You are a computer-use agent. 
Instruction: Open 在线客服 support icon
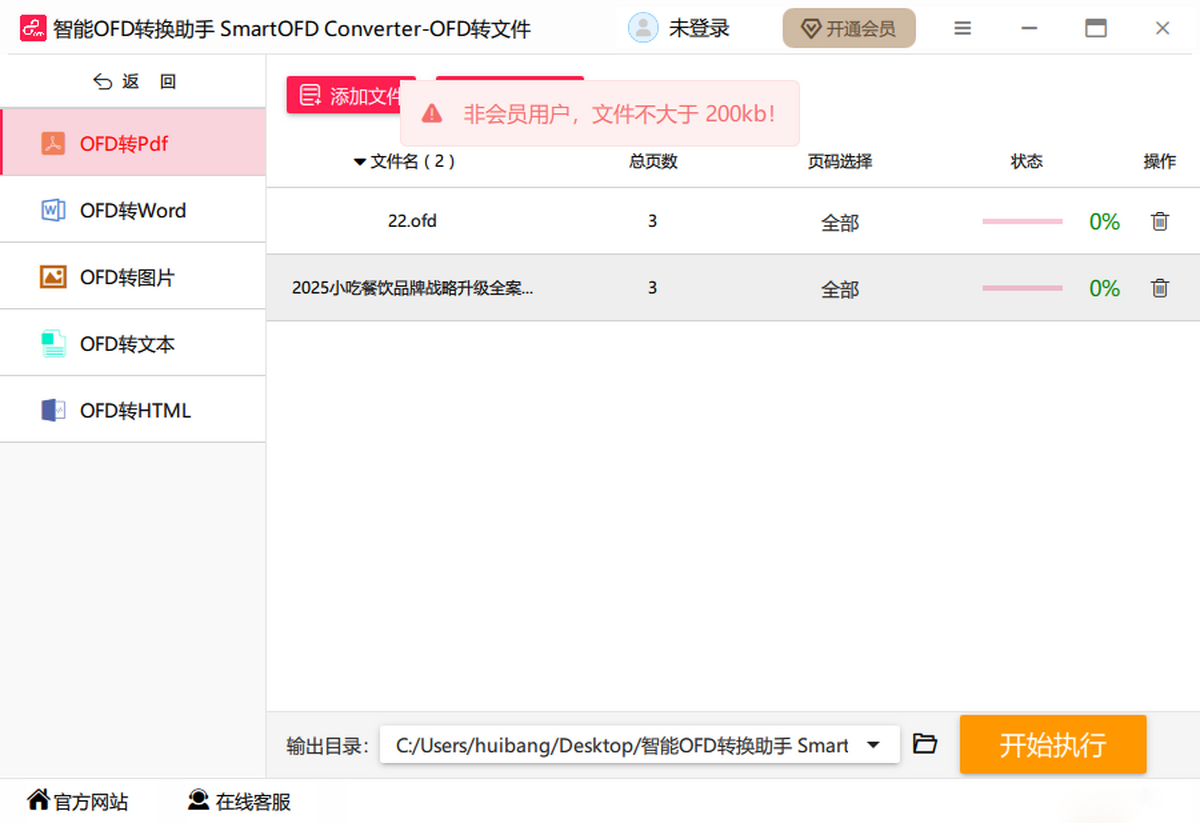pyautogui.click(x=199, y=800)
